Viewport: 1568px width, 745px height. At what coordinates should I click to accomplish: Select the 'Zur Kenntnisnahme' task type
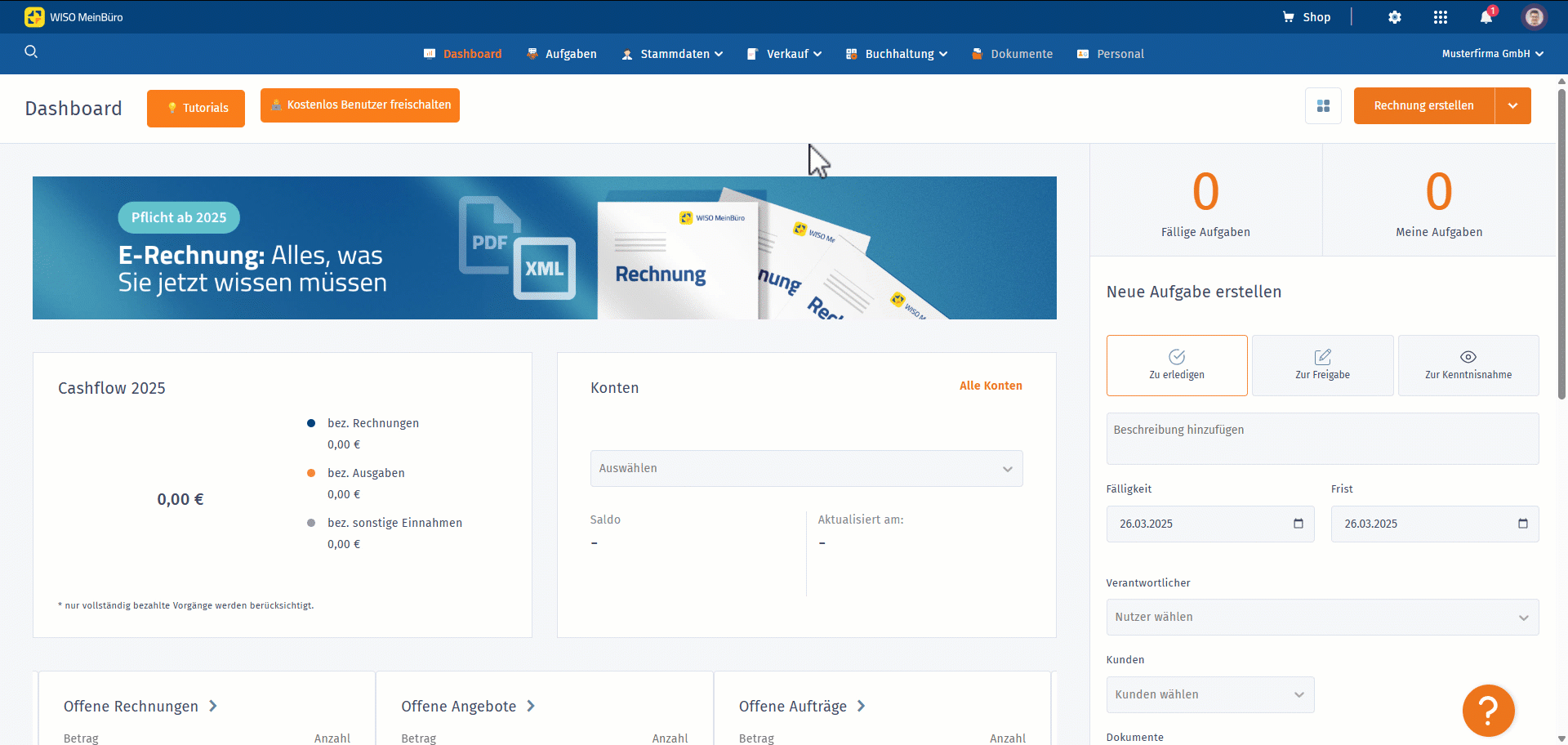(x=1468, y=365)
